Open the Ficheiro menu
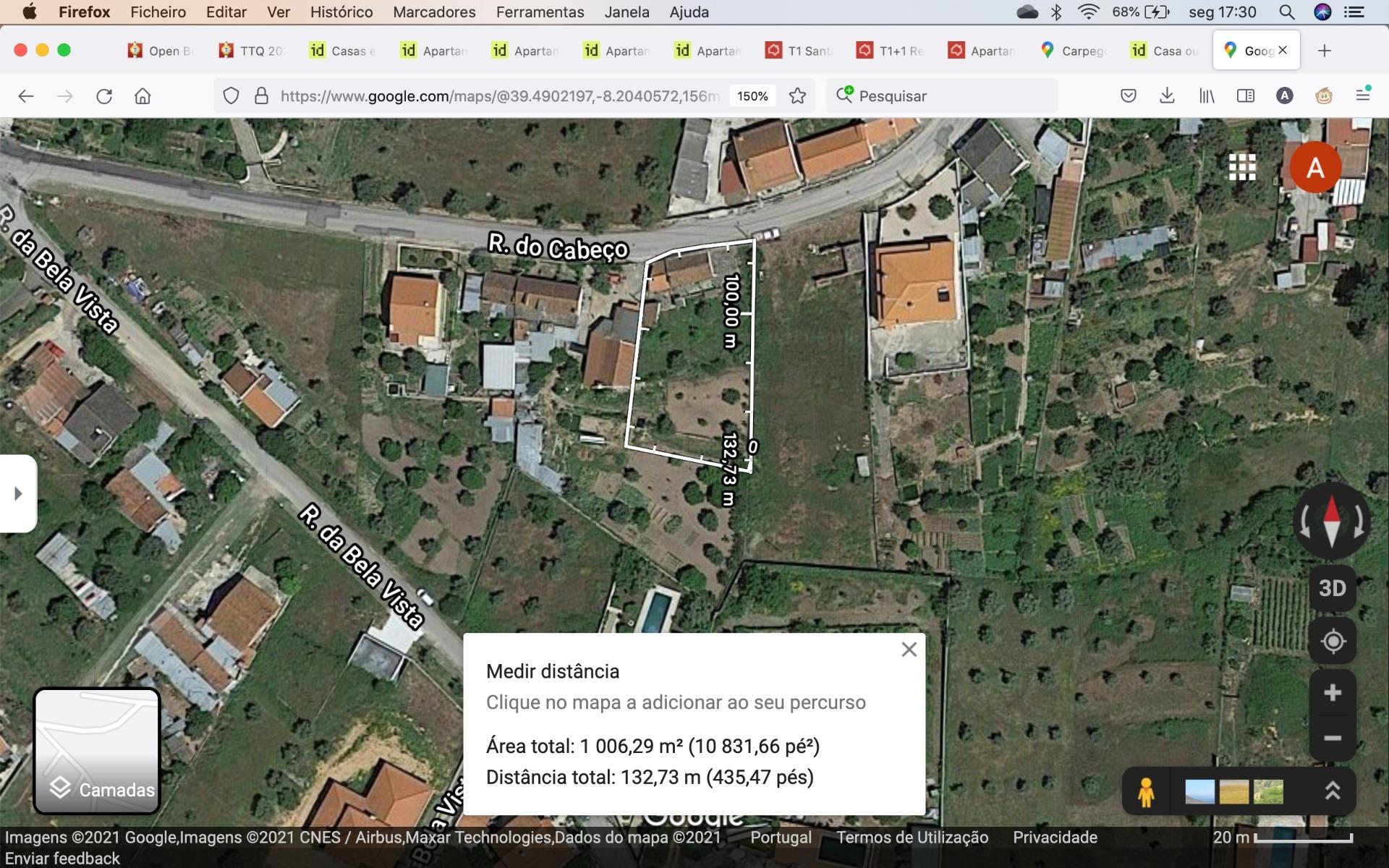The image size is (1389, 868). pyautogui.click(x=158, y=12)
